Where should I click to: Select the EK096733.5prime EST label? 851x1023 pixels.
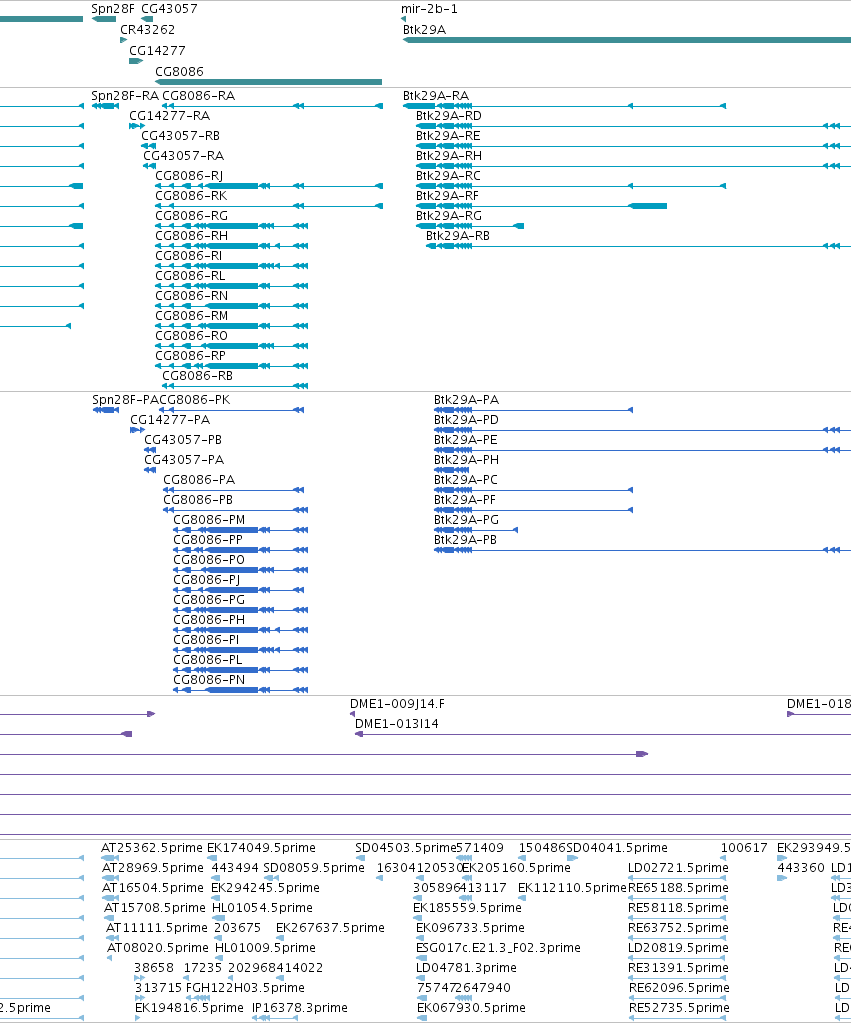(x=470, y=928)
